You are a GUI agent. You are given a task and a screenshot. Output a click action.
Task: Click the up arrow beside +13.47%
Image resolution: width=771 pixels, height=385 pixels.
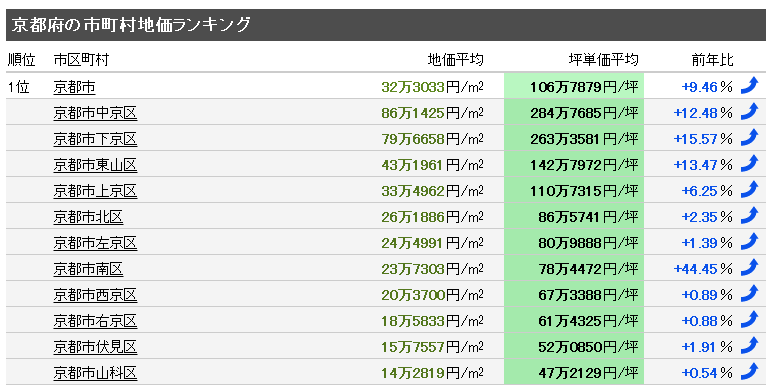coord(750,163)
